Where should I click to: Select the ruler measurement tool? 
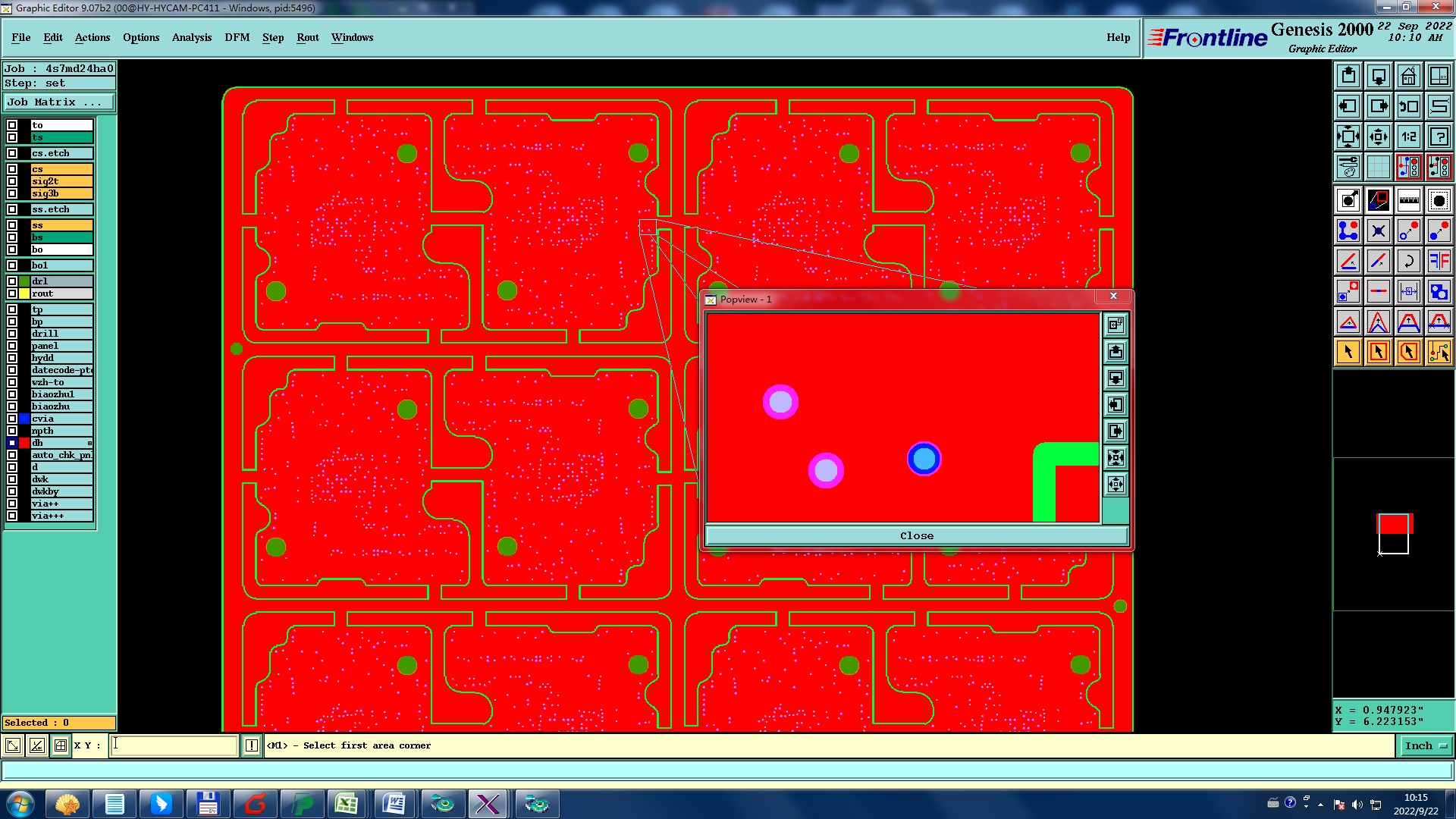pos(1408,200)
